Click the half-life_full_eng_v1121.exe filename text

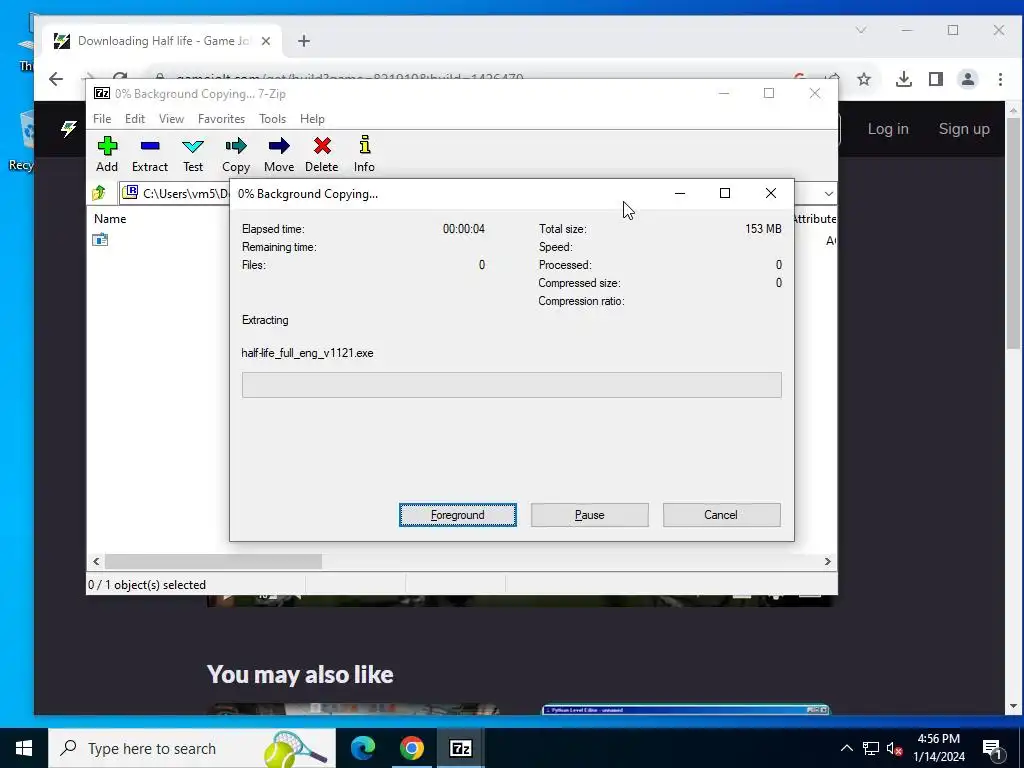click(307, 353)
